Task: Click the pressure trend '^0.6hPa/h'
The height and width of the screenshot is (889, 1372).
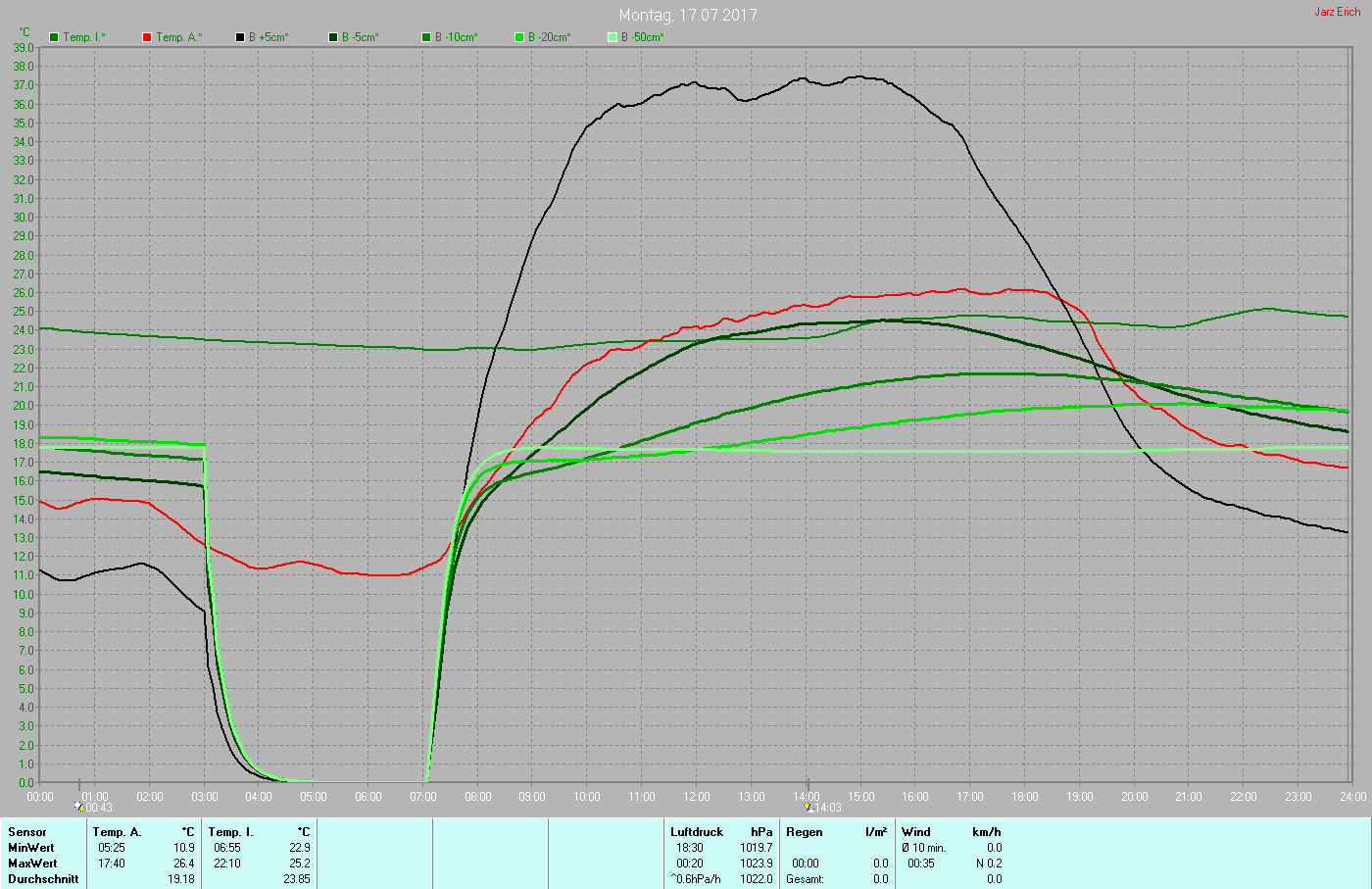Action: [696, 879]
